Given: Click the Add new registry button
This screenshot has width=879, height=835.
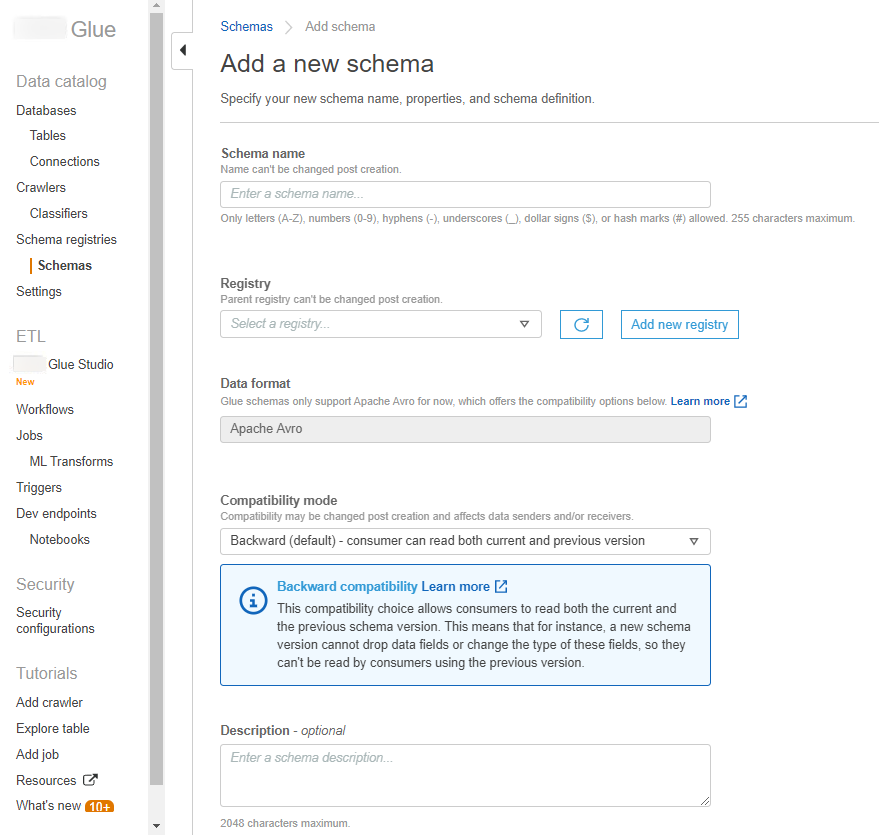Looking at the screenshot, I should click(679, 324).
